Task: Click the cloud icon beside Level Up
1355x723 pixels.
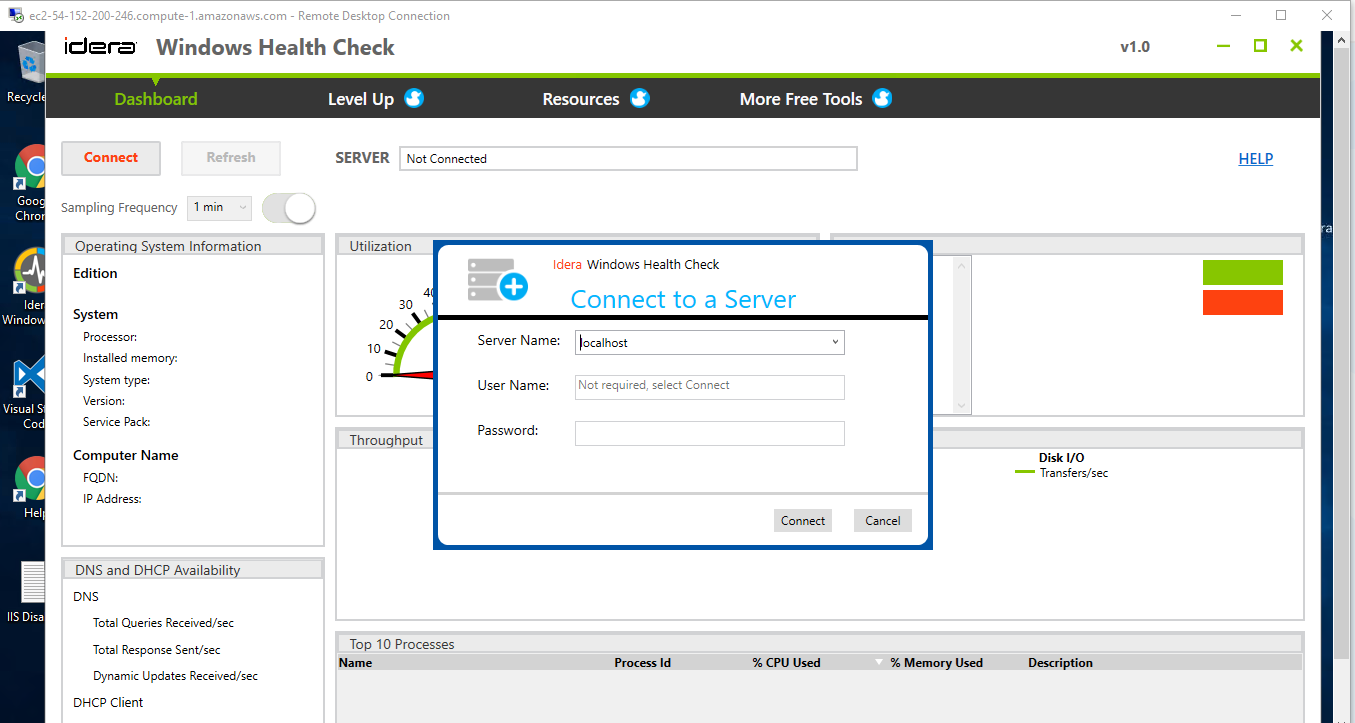Action: pyautogui.click(x=414, y=98)
